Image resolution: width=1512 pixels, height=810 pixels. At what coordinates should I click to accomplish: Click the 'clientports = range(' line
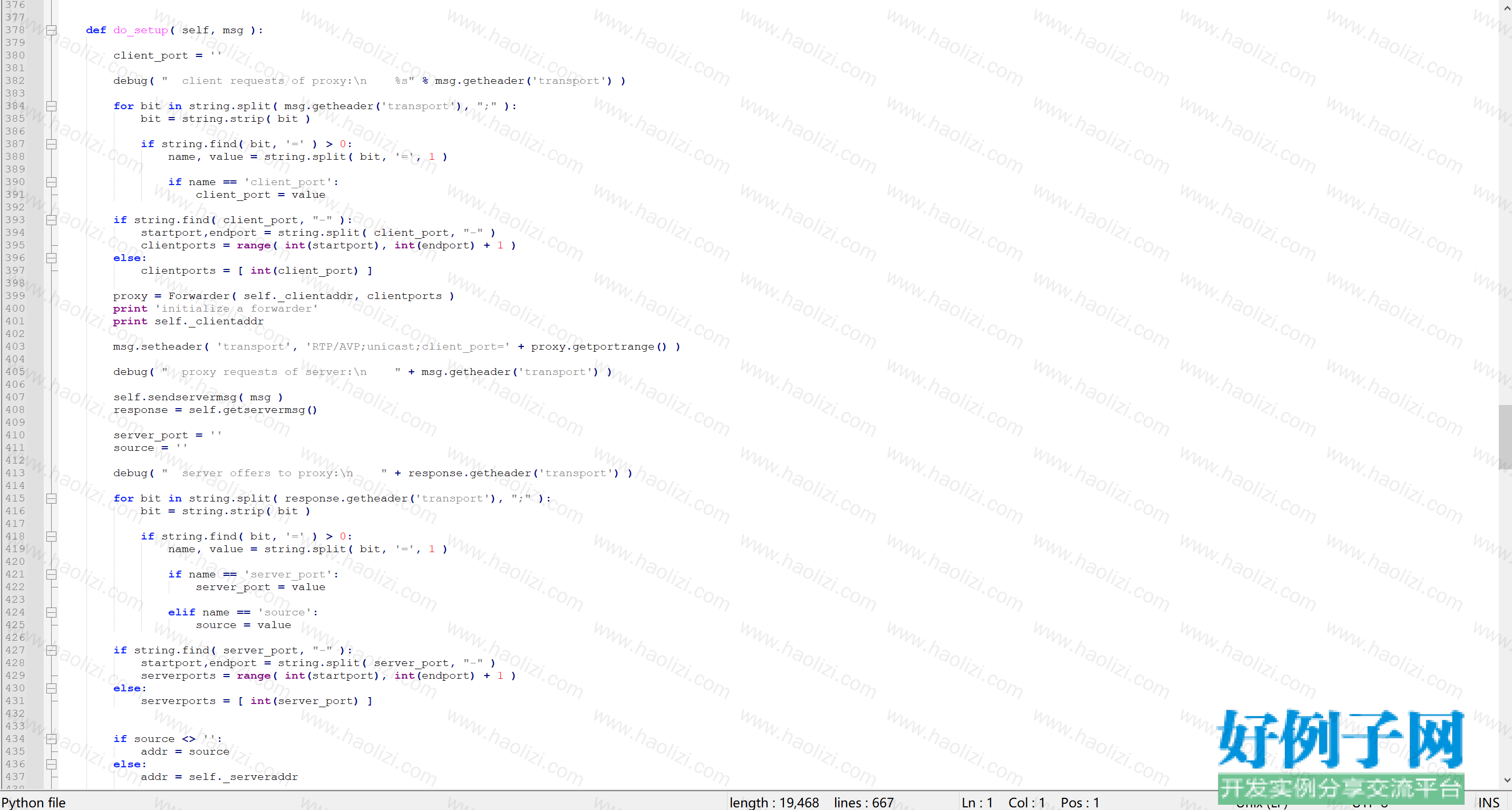coord(328,245)
